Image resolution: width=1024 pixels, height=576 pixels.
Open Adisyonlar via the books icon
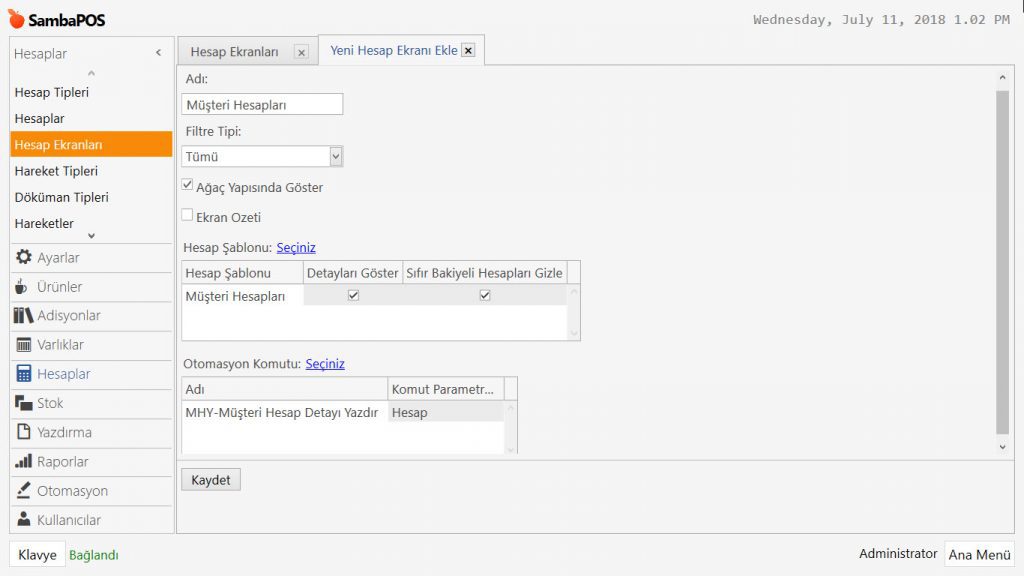(24, 316)
